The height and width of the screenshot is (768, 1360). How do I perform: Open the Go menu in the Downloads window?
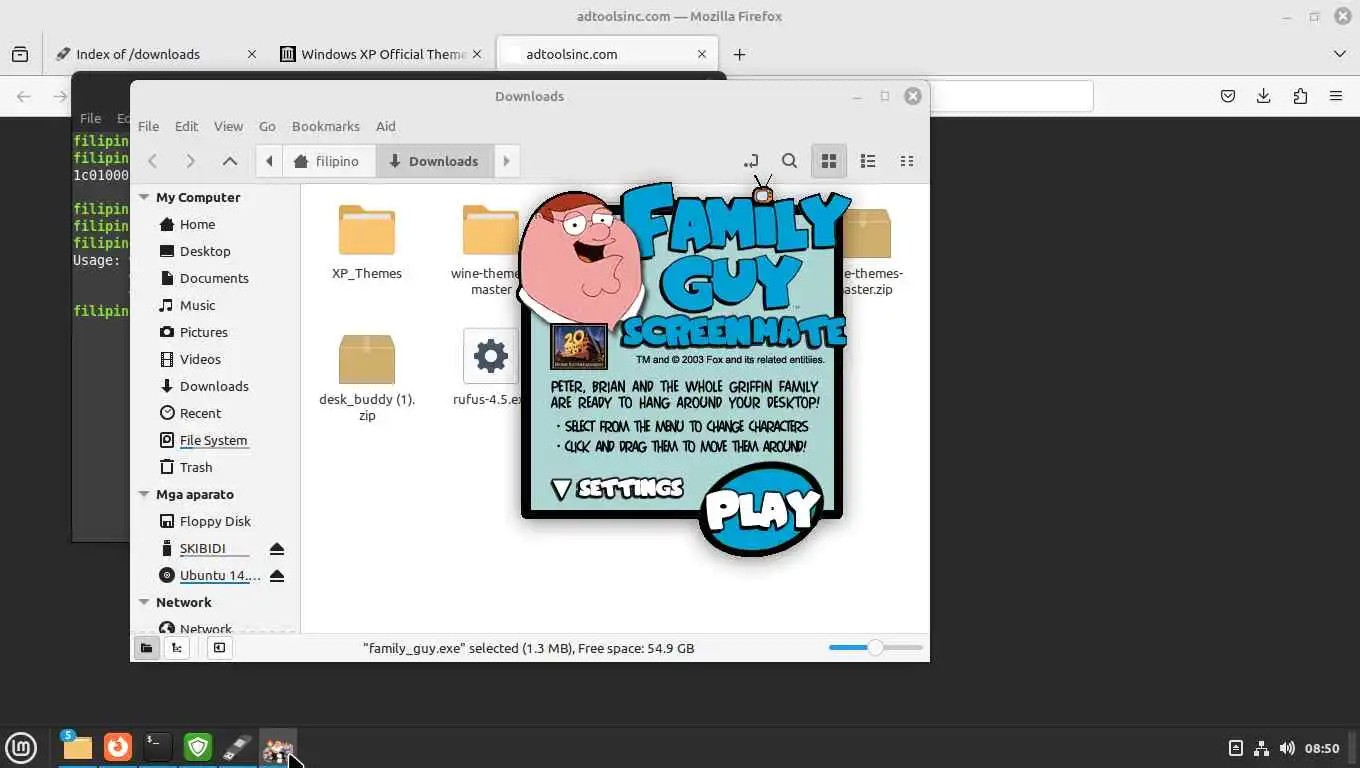267,126
